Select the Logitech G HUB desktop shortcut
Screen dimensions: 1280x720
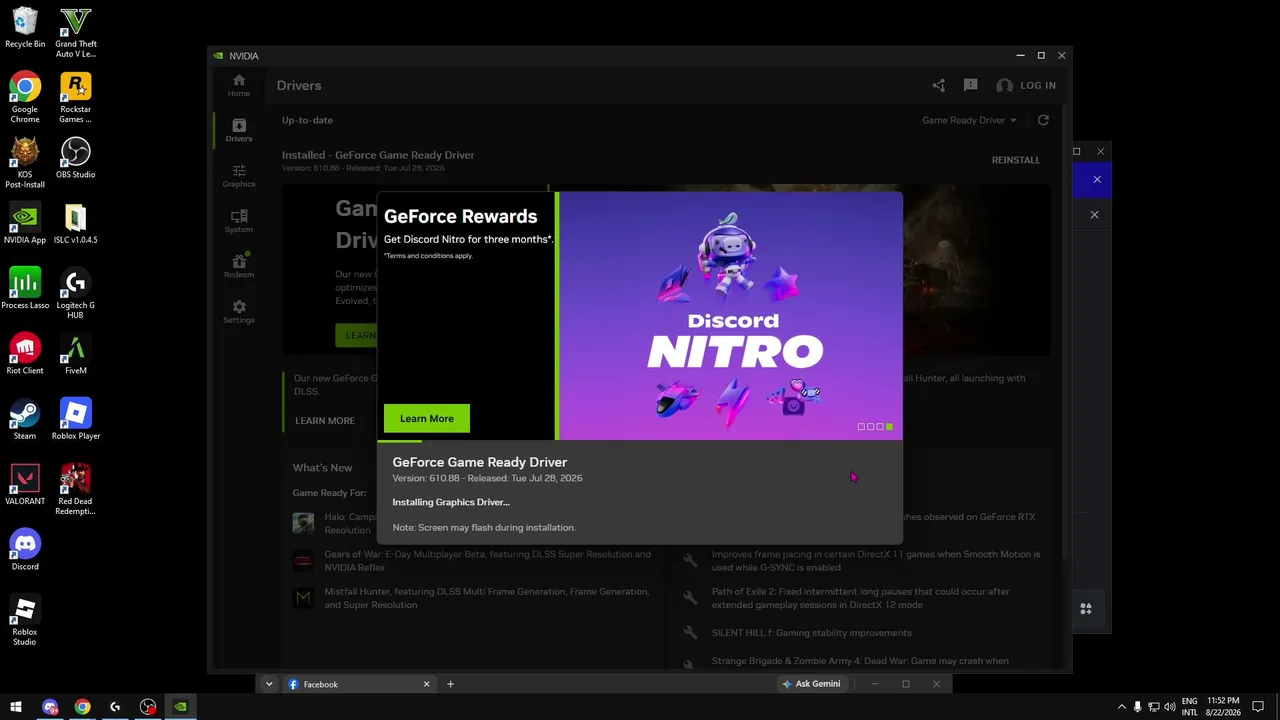(76, 294)
